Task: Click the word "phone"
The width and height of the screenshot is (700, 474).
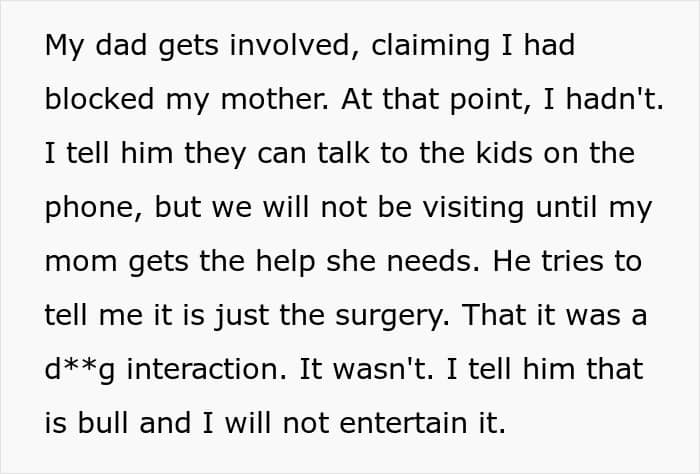Action: pyautogui.click(x=94, y=208)
